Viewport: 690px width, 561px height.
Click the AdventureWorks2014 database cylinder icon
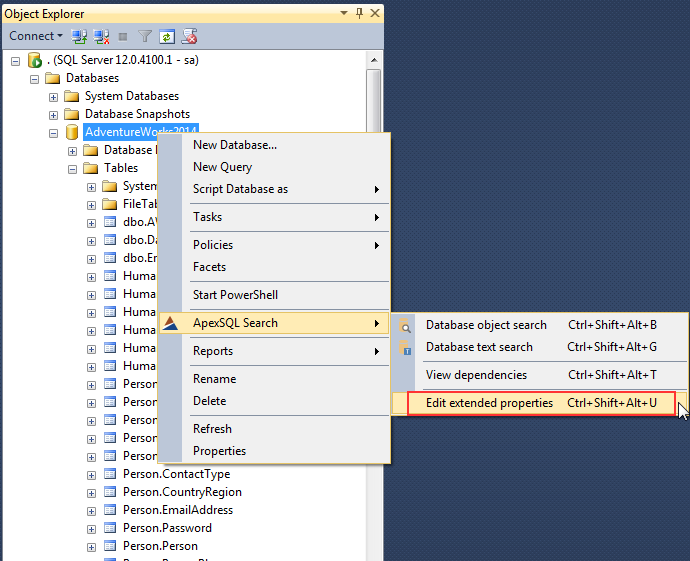tap(72, 132)
